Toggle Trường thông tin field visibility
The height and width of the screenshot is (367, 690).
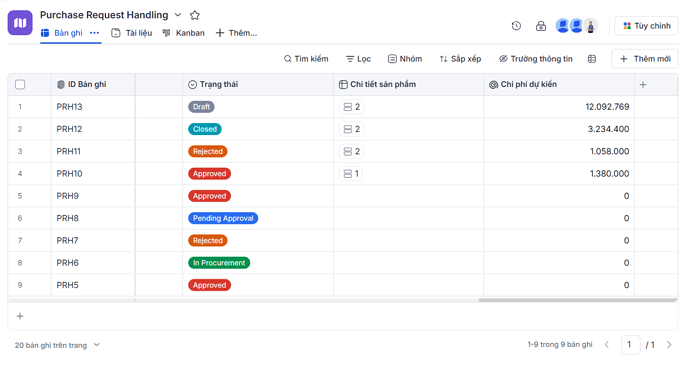click(536, 59)
